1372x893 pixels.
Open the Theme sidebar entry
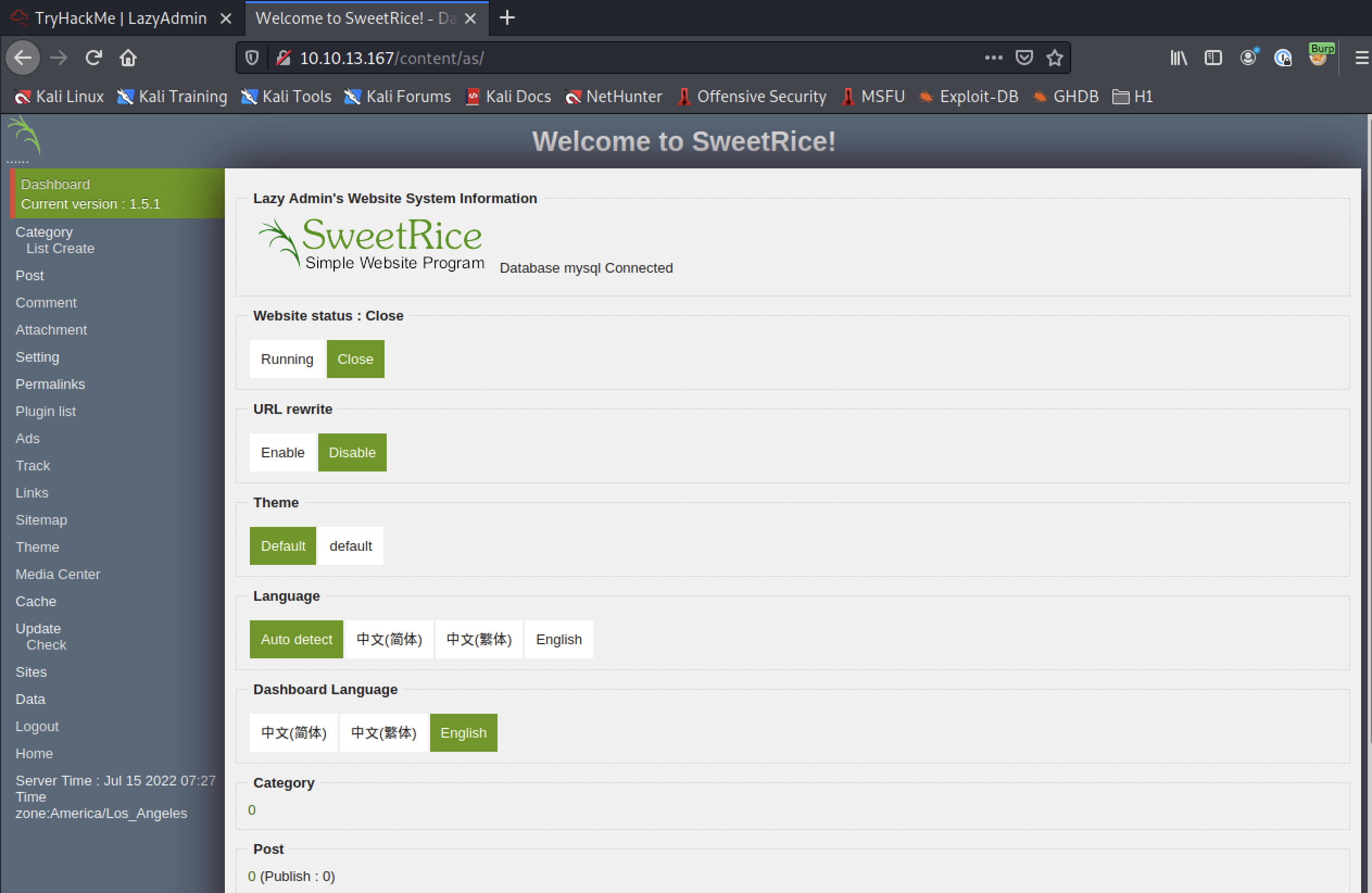click(37, 547)
